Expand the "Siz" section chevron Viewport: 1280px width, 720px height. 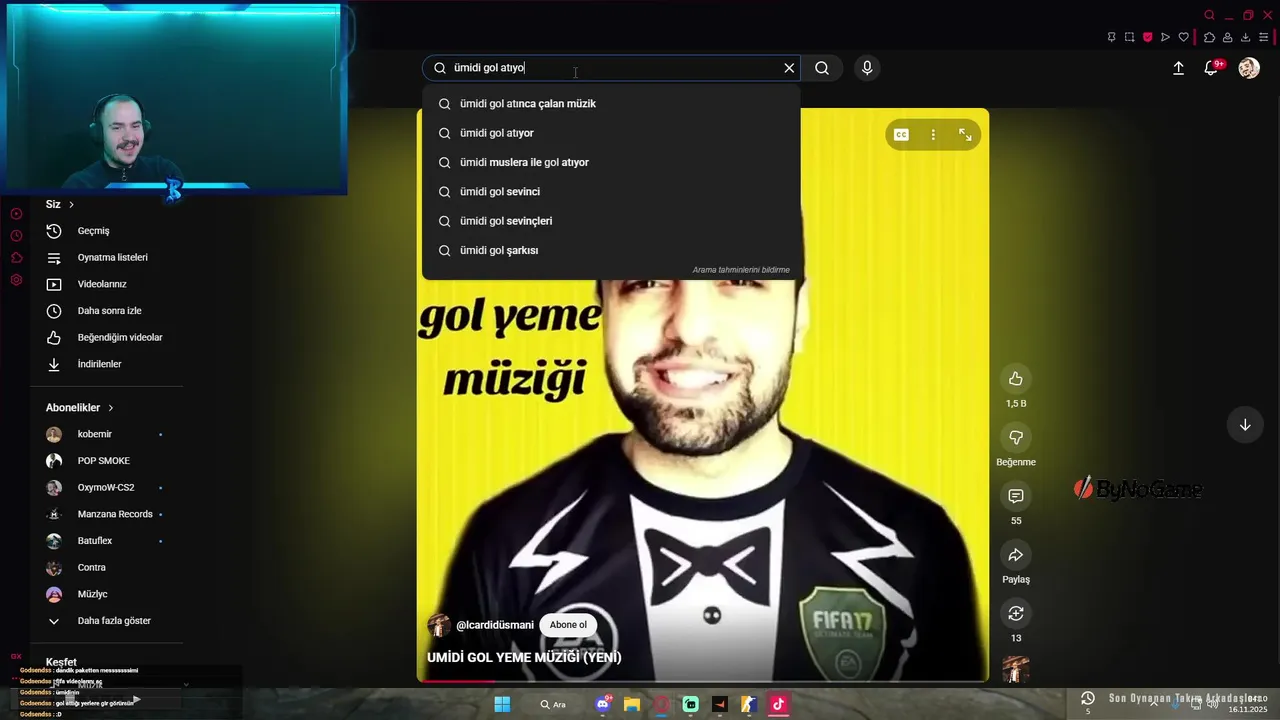tap(71, 204)
